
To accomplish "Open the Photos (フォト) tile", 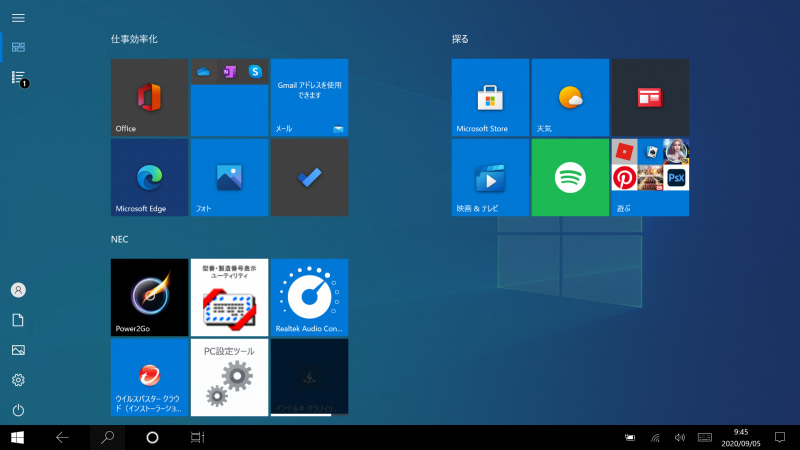I will (230, 178).
